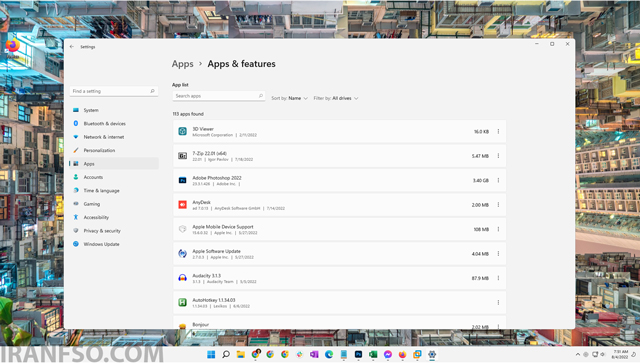Show hidden icons in system tray
This screenshot has width=640, height=363.
click(x=578, y=354)
